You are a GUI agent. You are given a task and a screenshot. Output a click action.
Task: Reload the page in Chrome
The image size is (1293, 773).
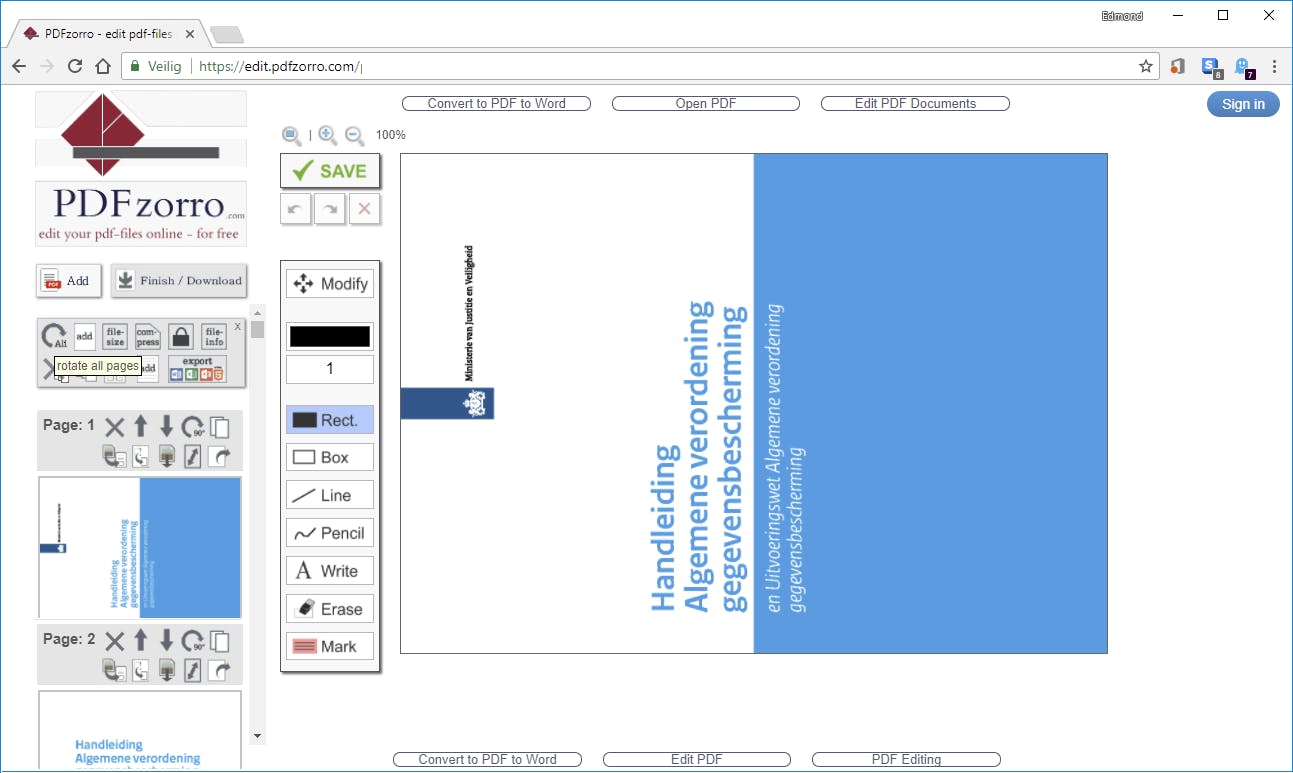[x=74, y=66]
